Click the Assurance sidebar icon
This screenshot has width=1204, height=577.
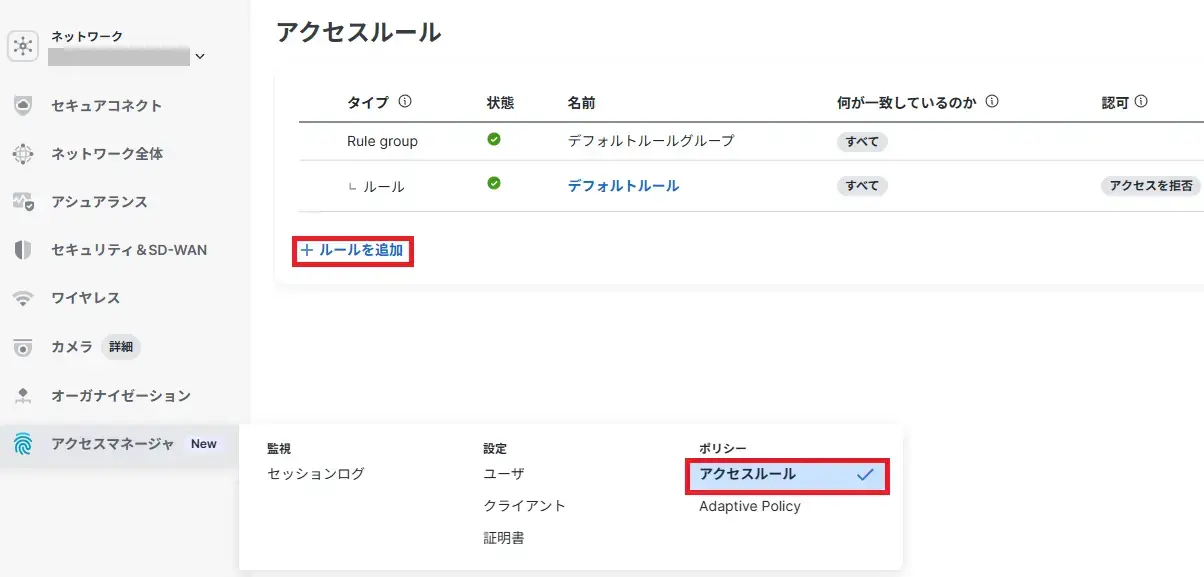[23, 202]
